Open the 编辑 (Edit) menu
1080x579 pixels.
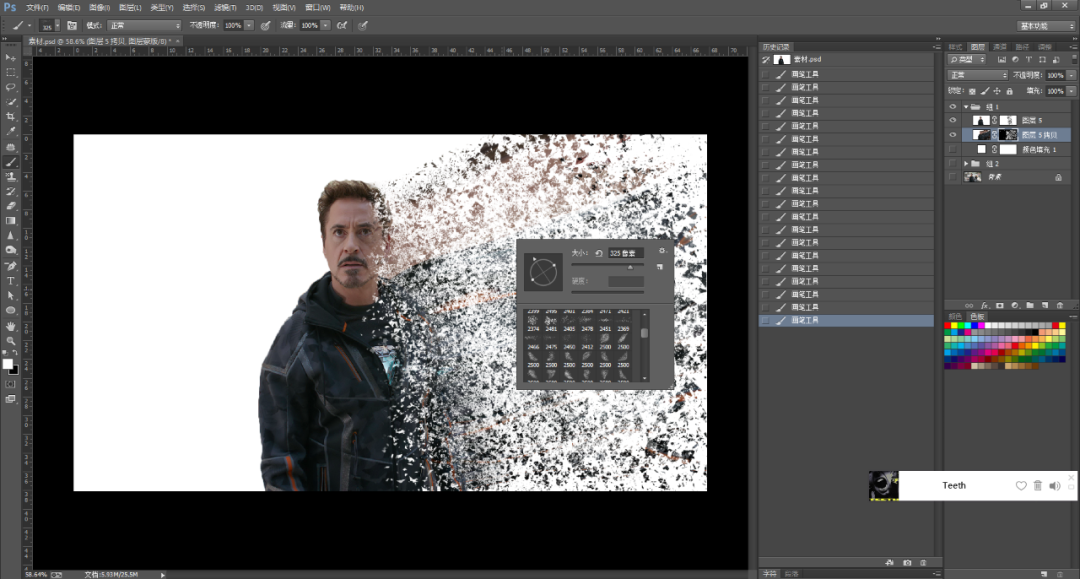pos(68,8)
